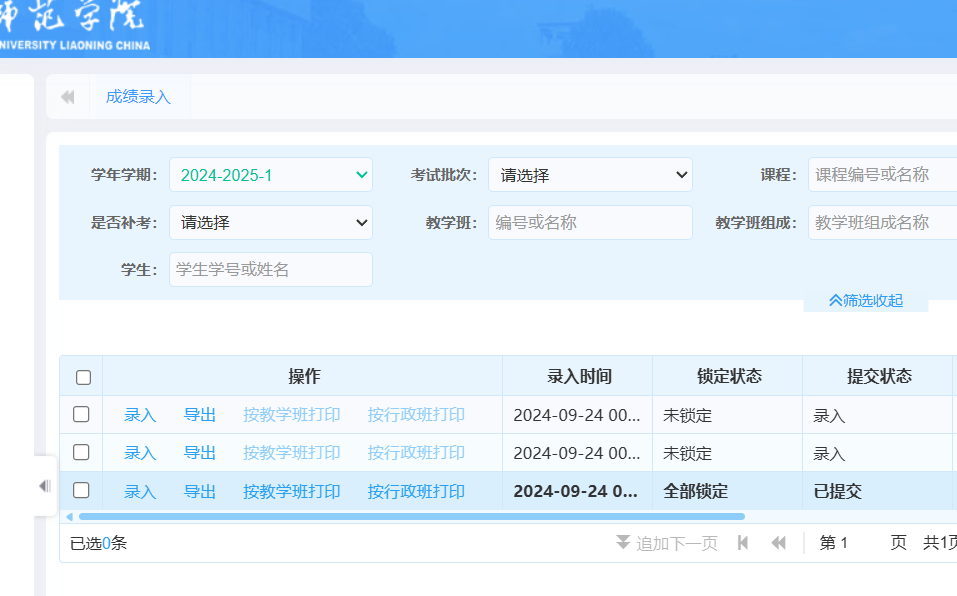The image size is (957, 596).
Task: Click the 追加下一页 append next page control
Action: (x=666, y=543)
